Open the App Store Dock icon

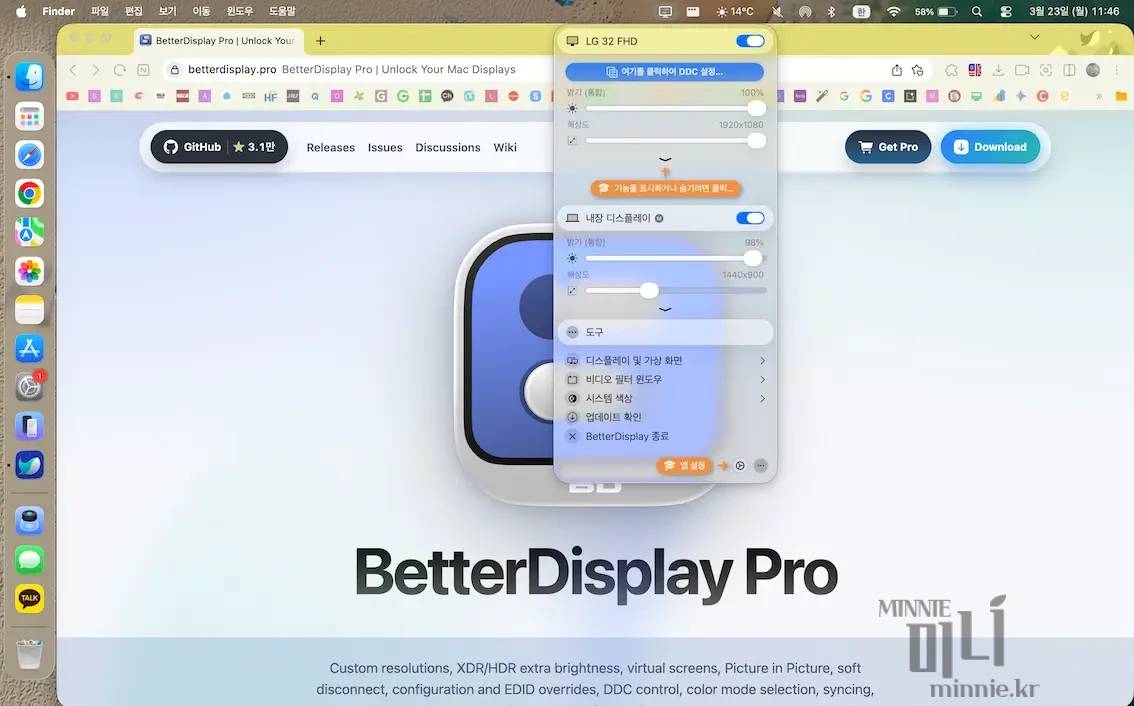coord(29,349)
